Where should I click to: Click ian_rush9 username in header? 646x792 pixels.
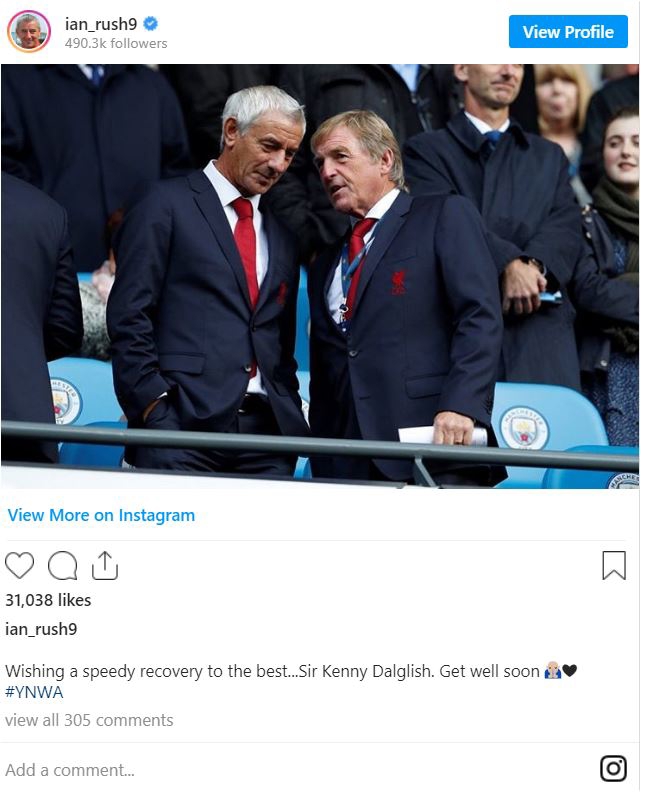pos(101,24)
